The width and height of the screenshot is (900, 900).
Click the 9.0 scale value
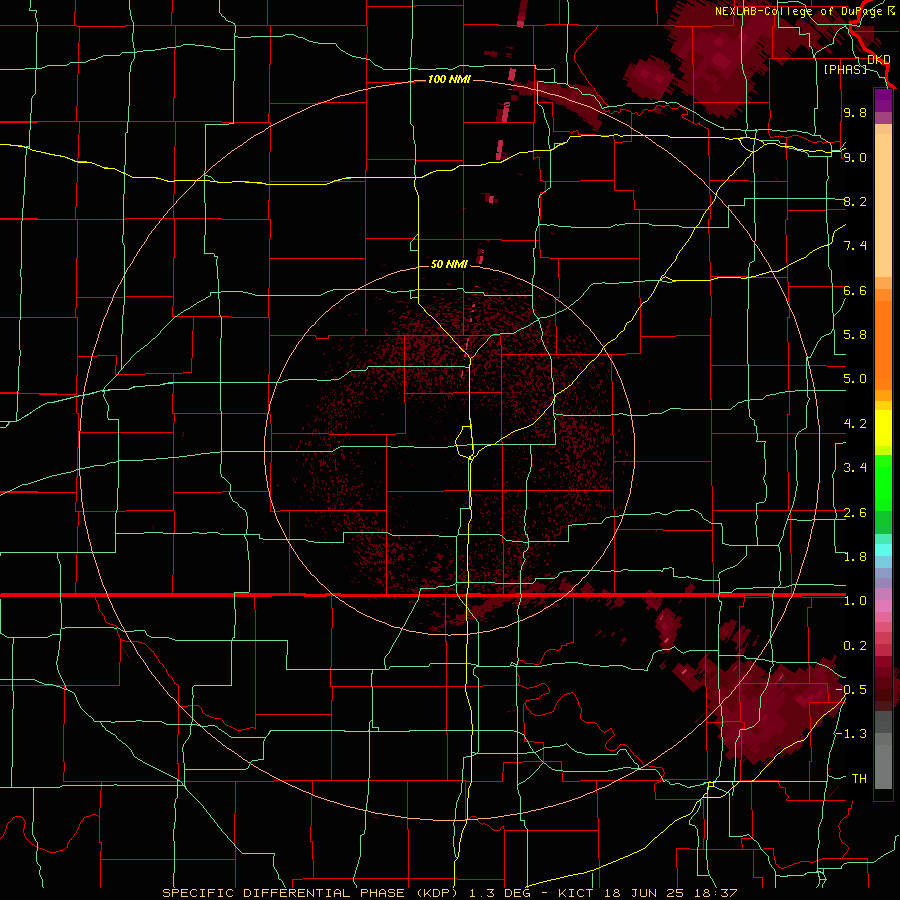coord(855,157)
